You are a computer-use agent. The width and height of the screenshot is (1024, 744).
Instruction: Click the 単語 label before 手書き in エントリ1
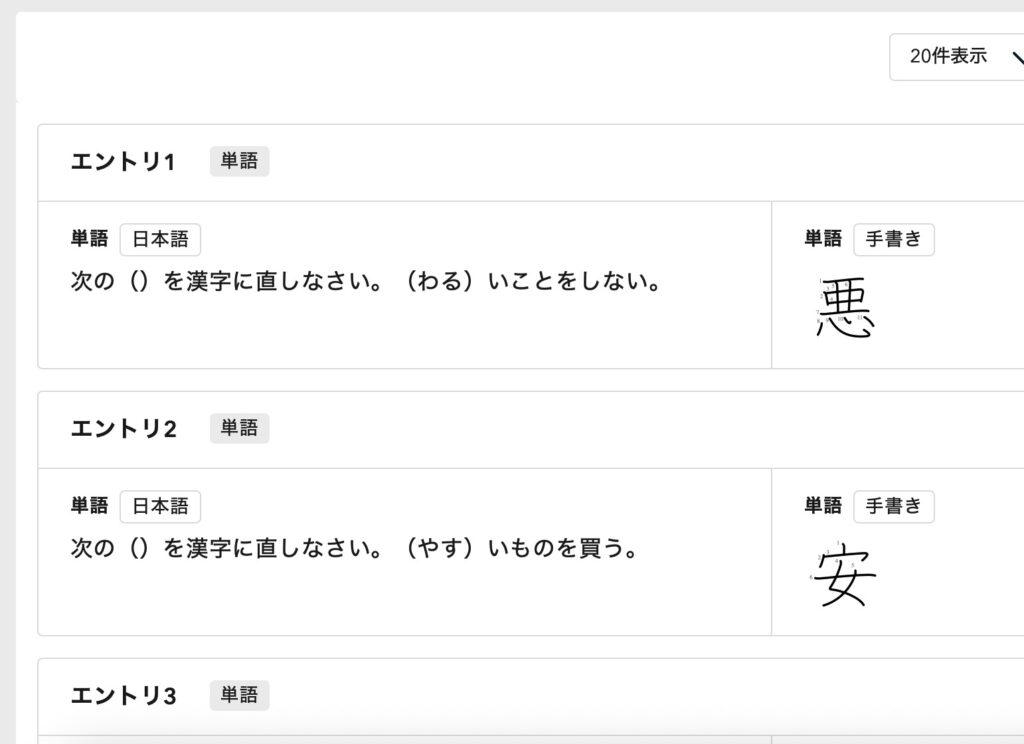(823, 240)
